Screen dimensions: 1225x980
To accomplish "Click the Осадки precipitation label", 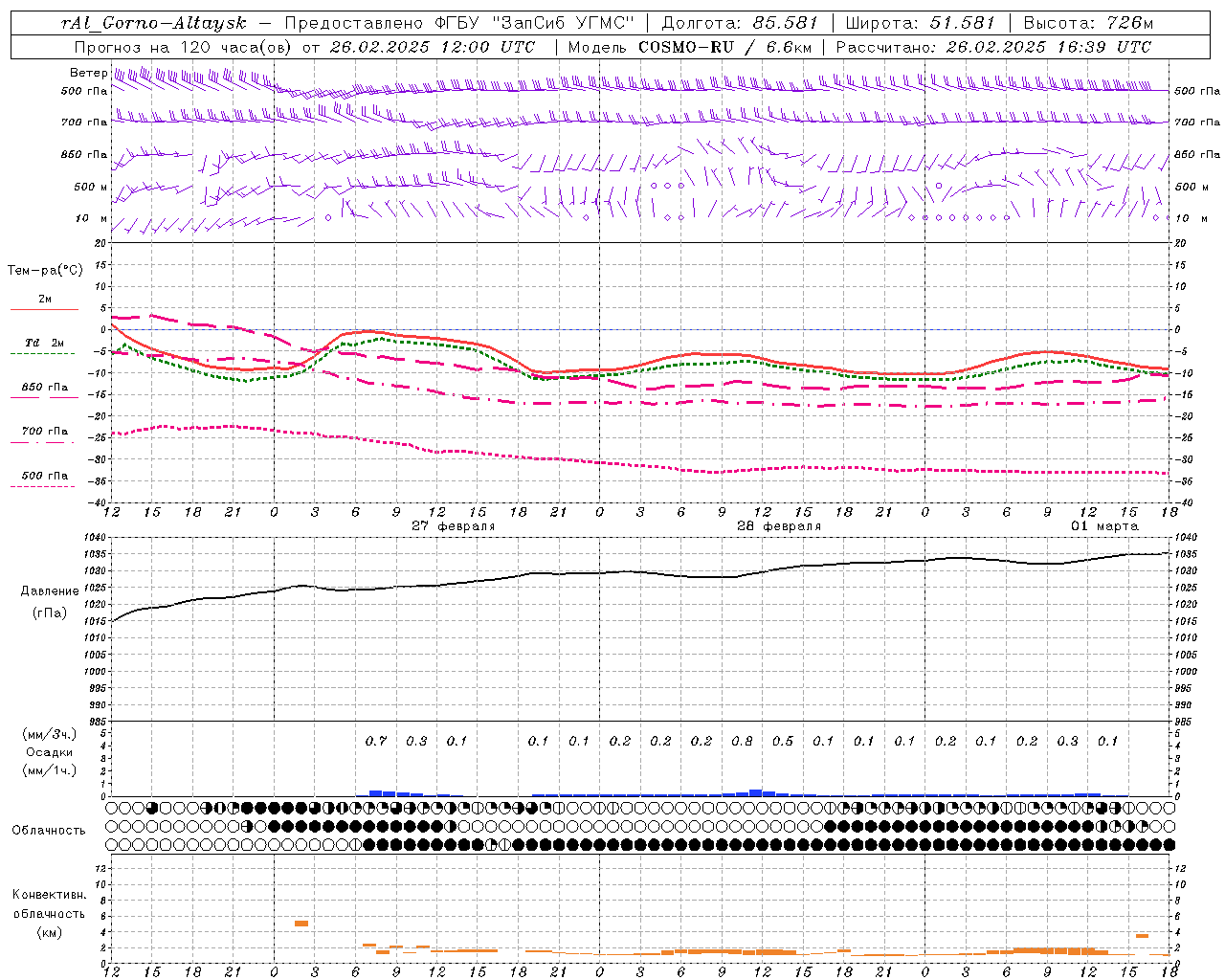I will click(x=50, y=752).
